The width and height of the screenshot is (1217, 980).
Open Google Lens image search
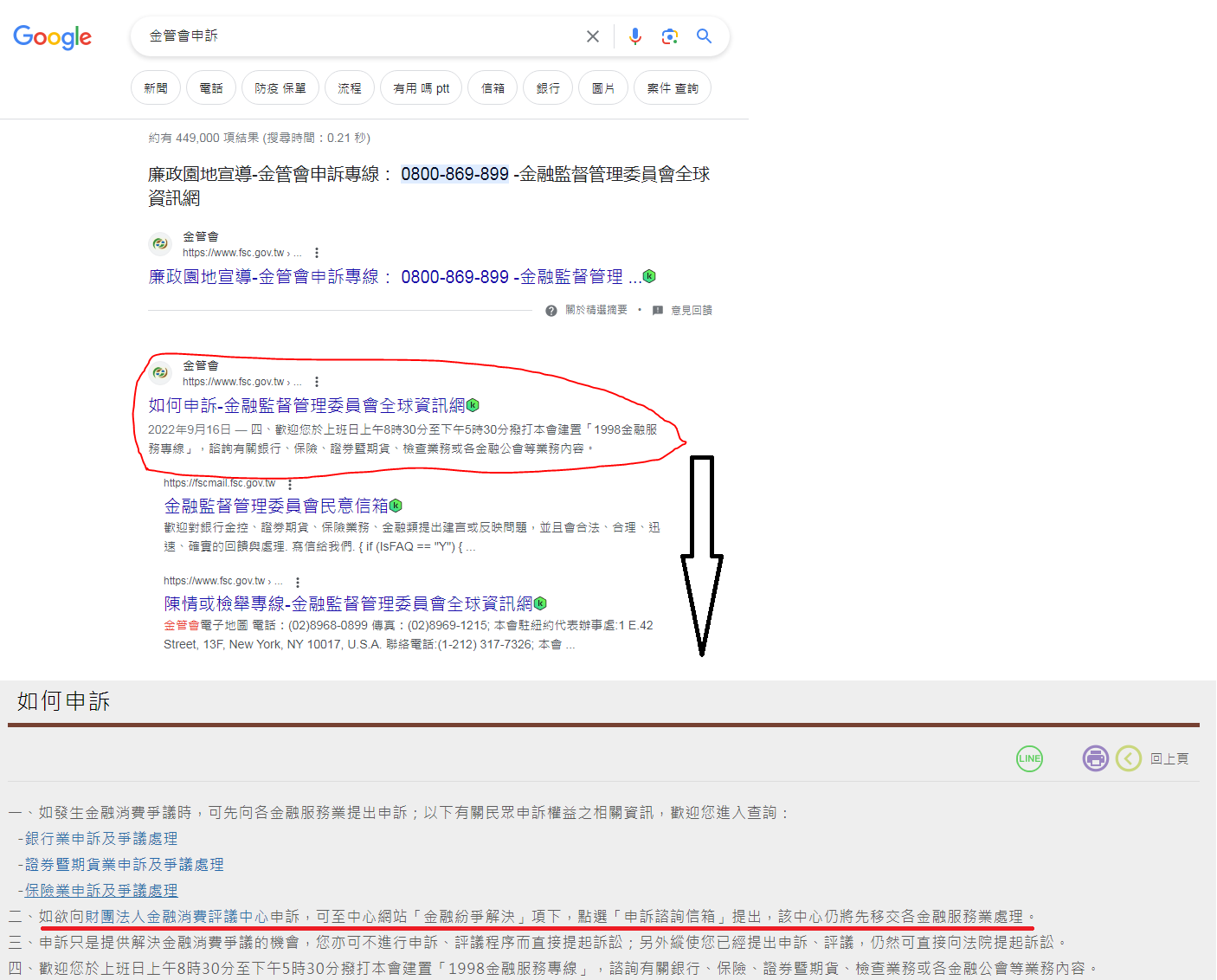(669, 36)
